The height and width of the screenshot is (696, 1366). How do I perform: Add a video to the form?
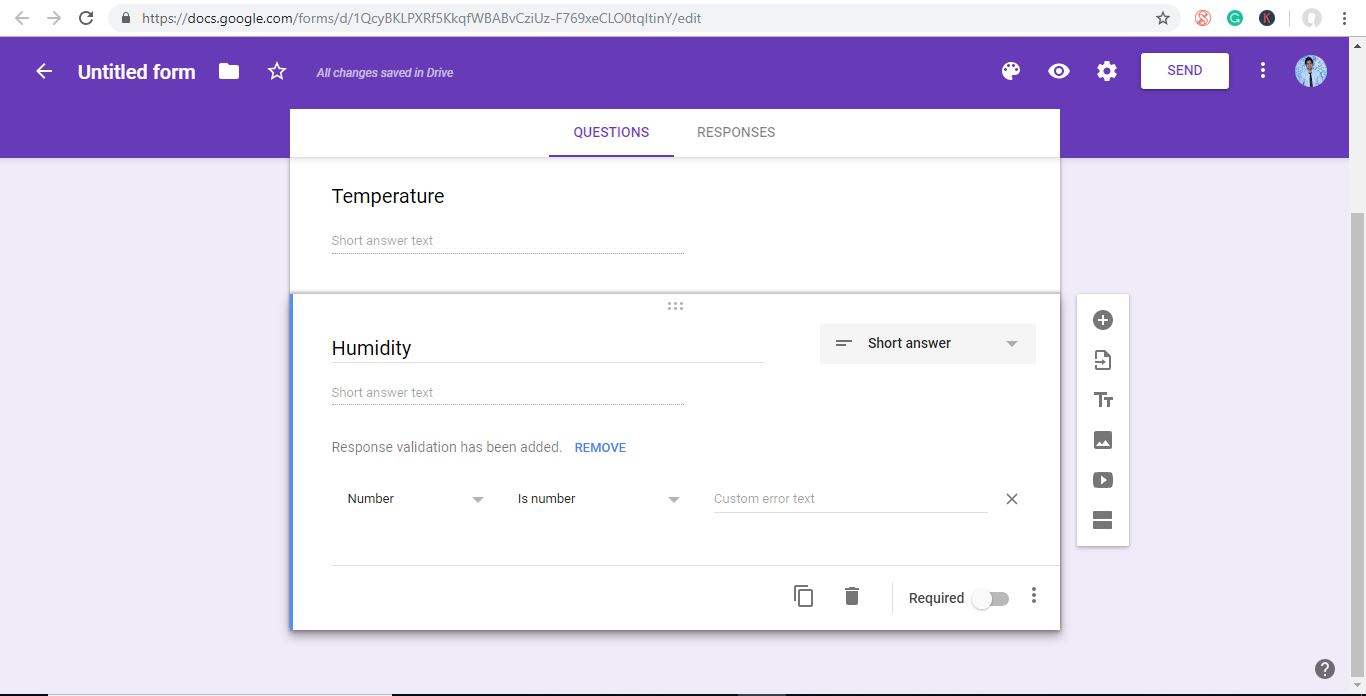click(1103, 480)
